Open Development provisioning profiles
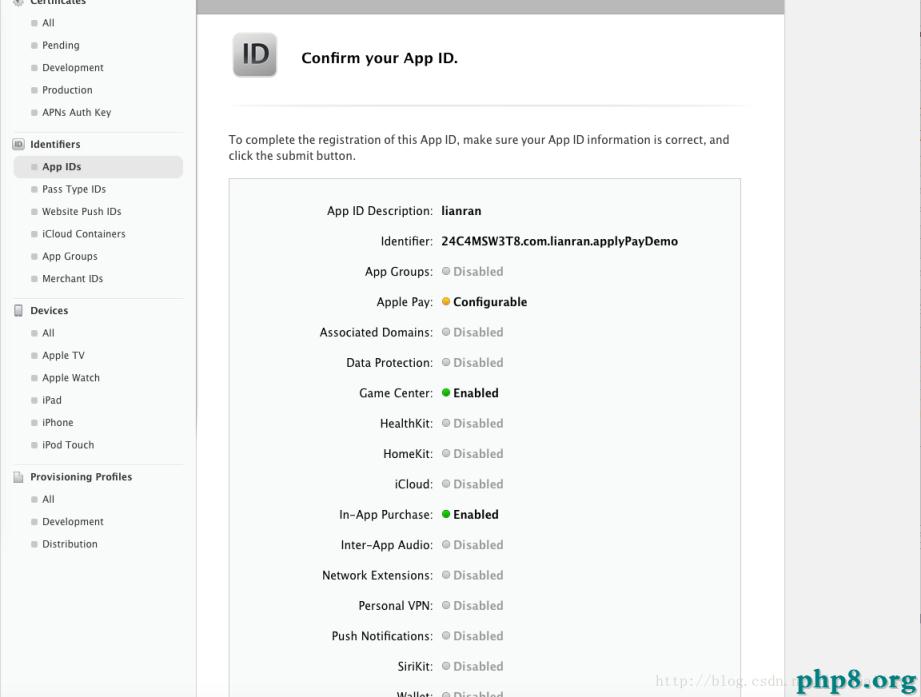This screenshot has width=921, height=697. (x=73, y=521)
